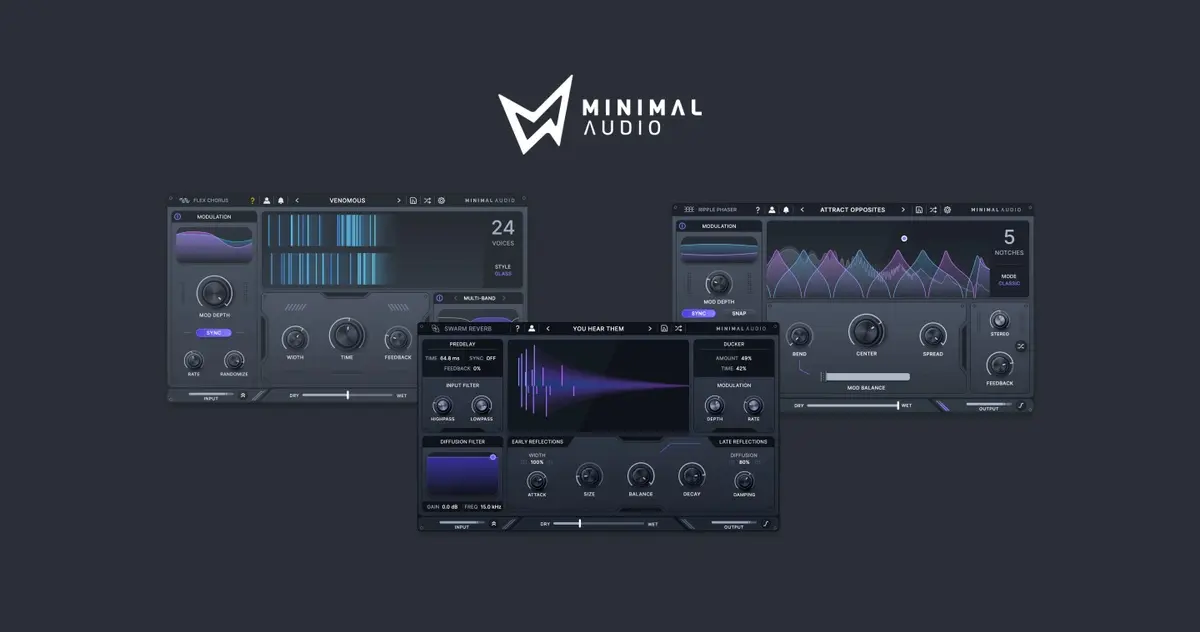Go to previous preset before ATTRACT OPPOSITES
This screenshot has width=1200, height=632.
(x=802, y=210)
